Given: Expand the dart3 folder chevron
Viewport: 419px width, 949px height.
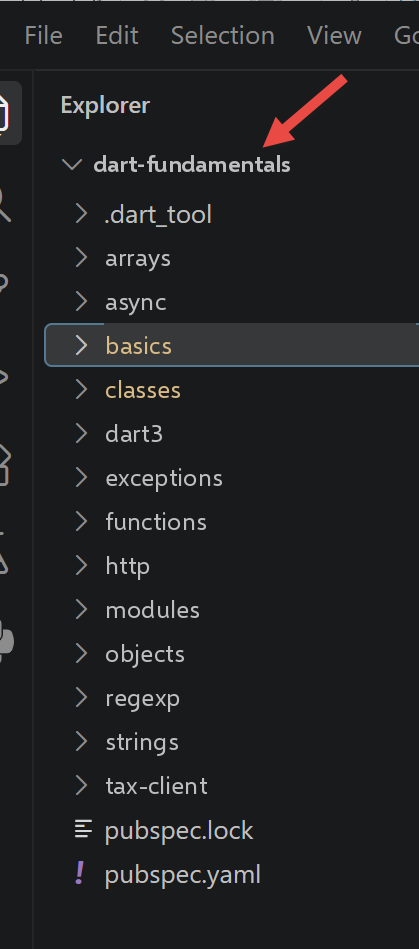Looking at the screenshot, I should pyautogui.click(x=81, y=434).
